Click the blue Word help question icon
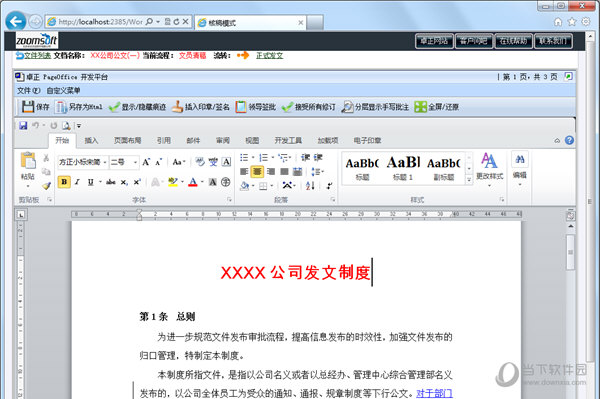This screenshot has height=399, width=600. [569, 140]
